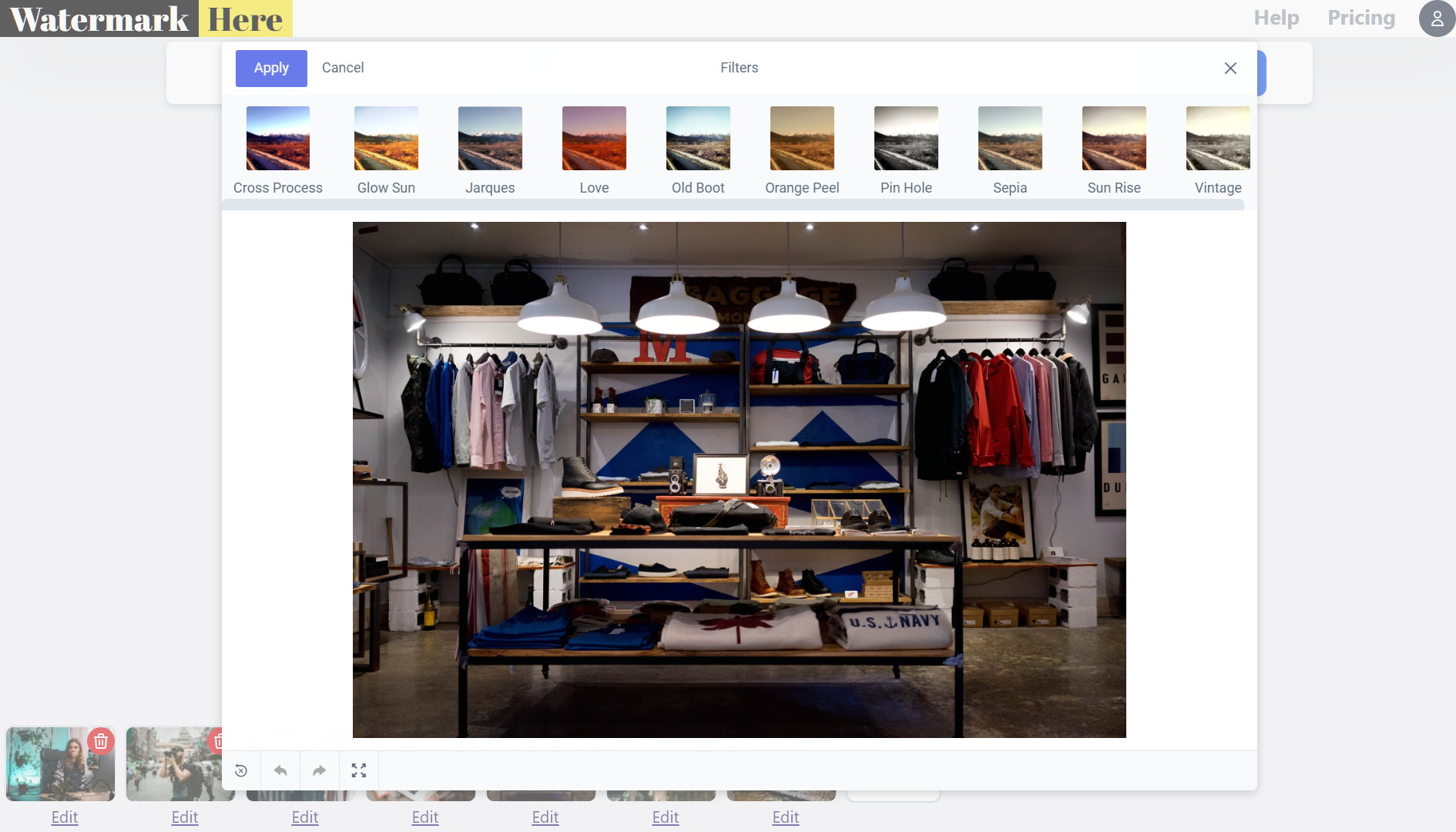
Task: Open the Pricing page
Action: coord(1360,17)
